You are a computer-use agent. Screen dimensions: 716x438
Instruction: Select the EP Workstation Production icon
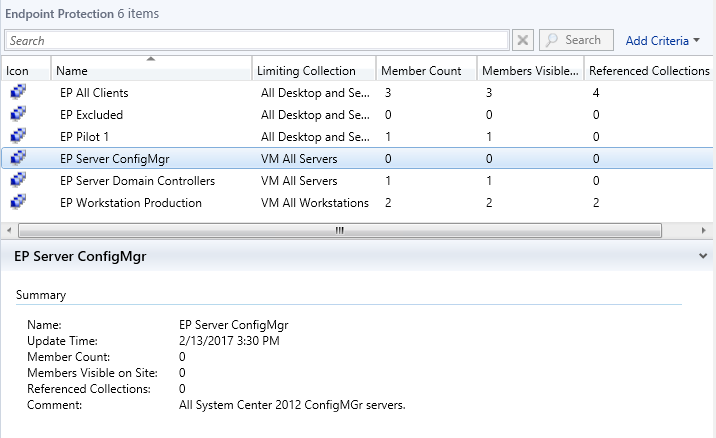click(18, 203)
